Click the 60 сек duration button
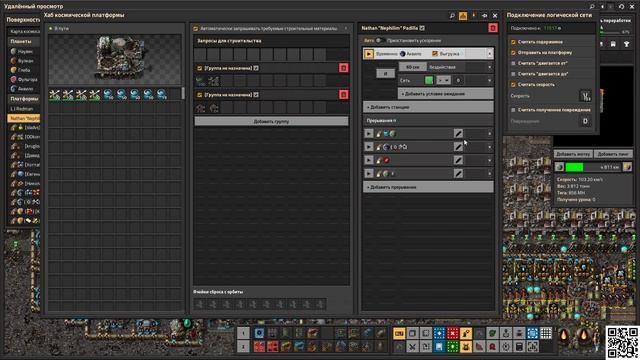This screenshot has height=360, width=640. click(413, 67)
